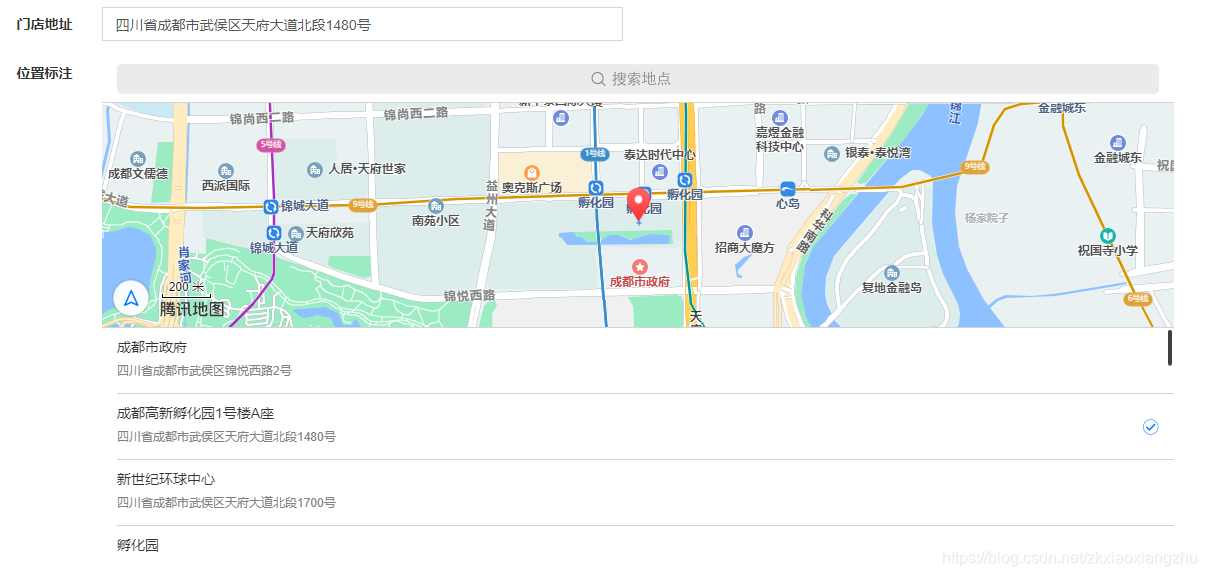
Task: Click the 锦悦西路 road label
Action: [469, 296]
